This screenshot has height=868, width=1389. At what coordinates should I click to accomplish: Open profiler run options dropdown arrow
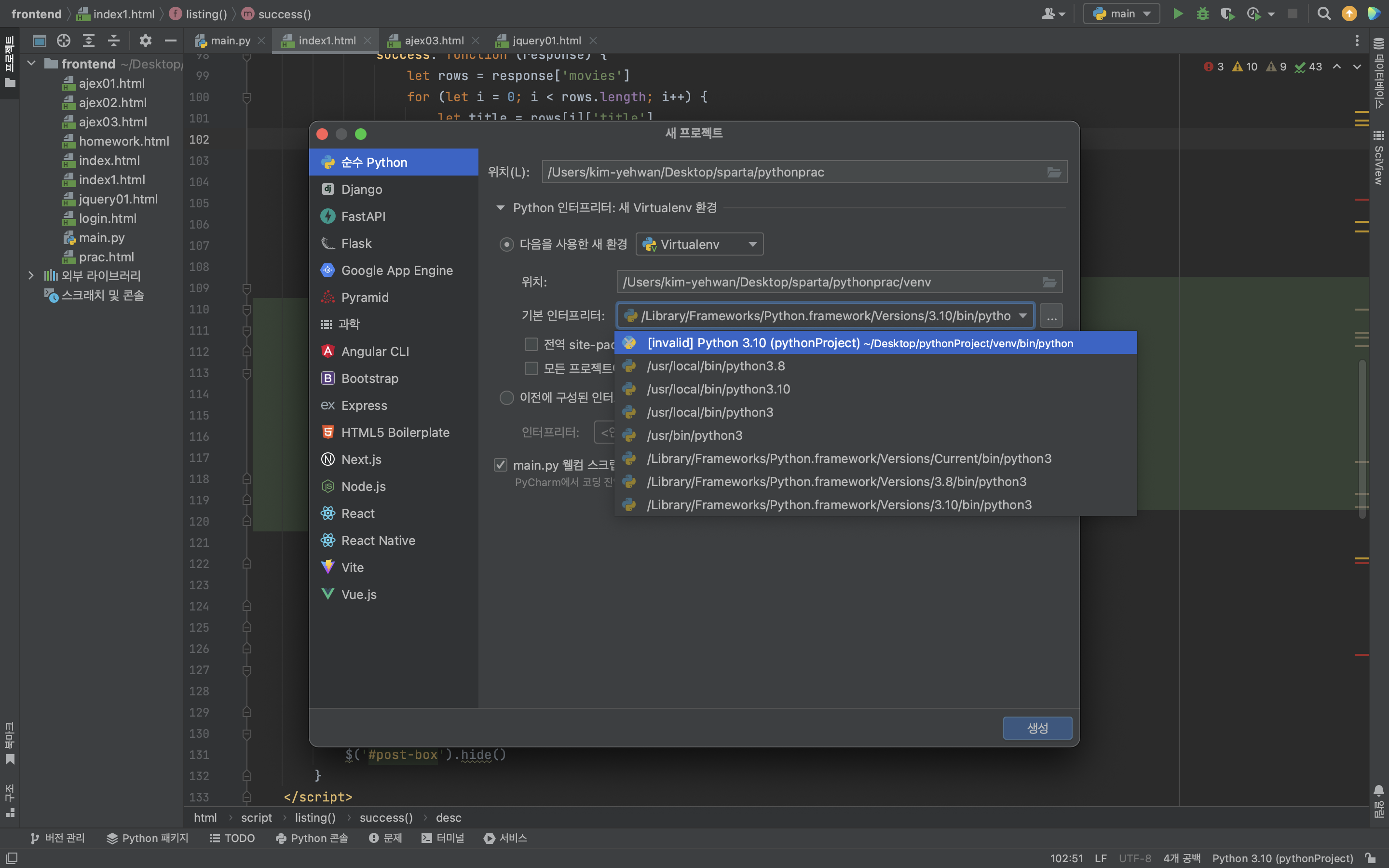point(1271,14)
